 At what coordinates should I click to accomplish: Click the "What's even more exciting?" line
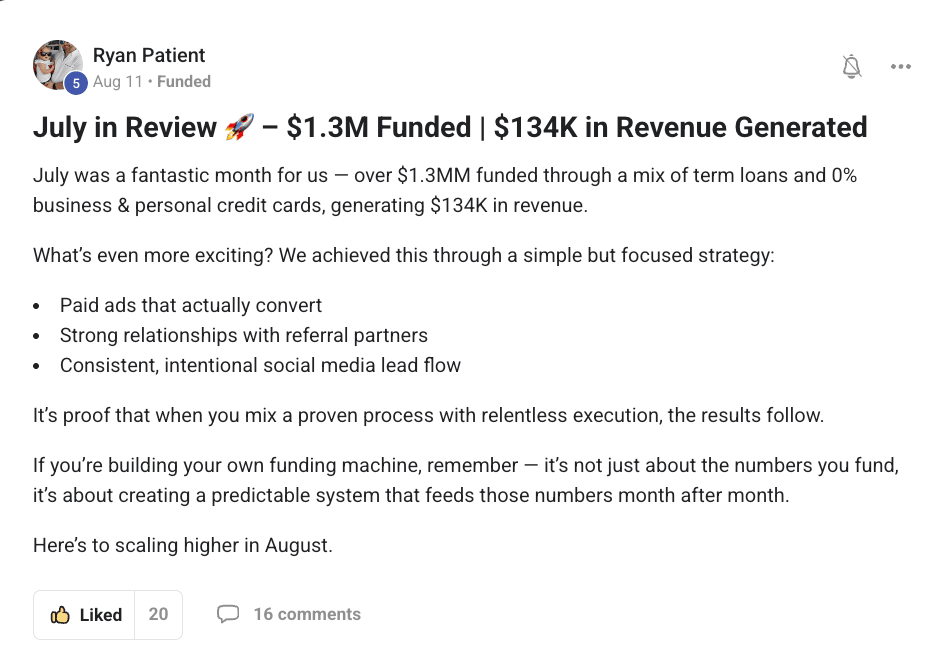coord(403,255)
